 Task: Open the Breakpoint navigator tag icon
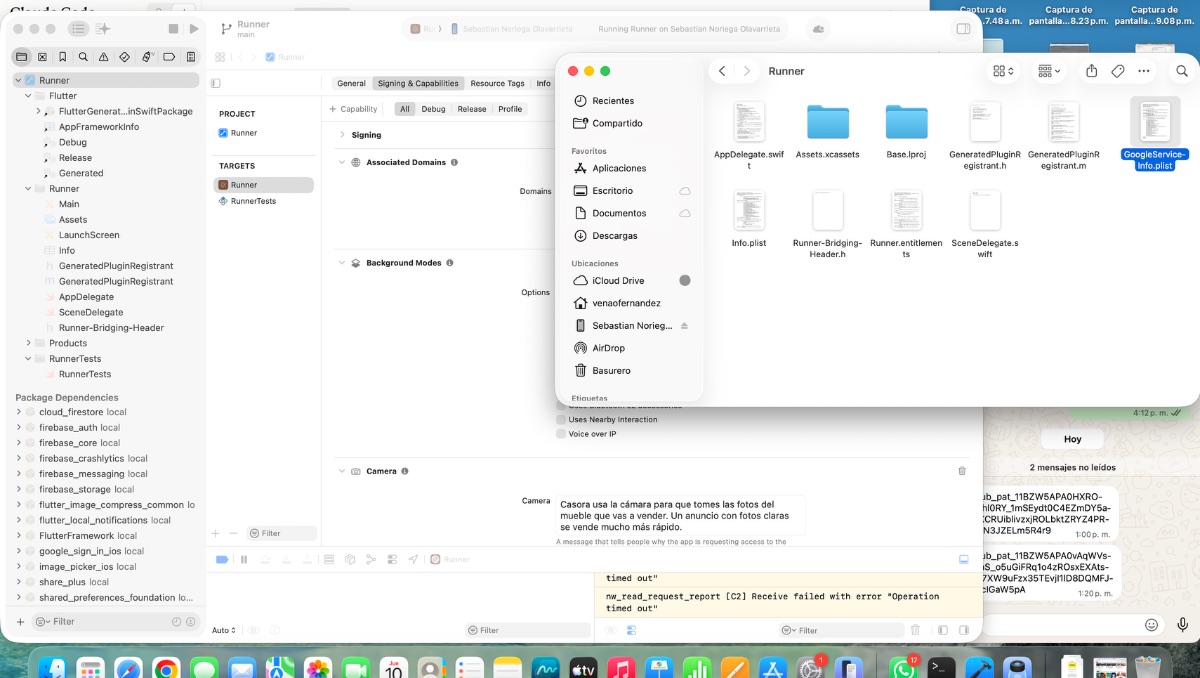coord(169,57)
